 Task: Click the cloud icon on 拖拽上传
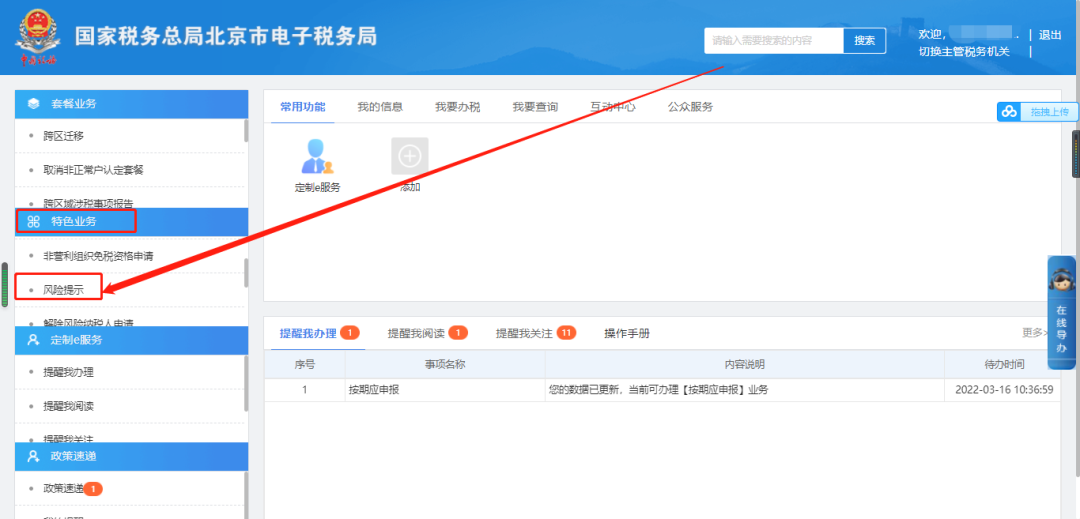pyautogui.click(x=1009, y=112)
